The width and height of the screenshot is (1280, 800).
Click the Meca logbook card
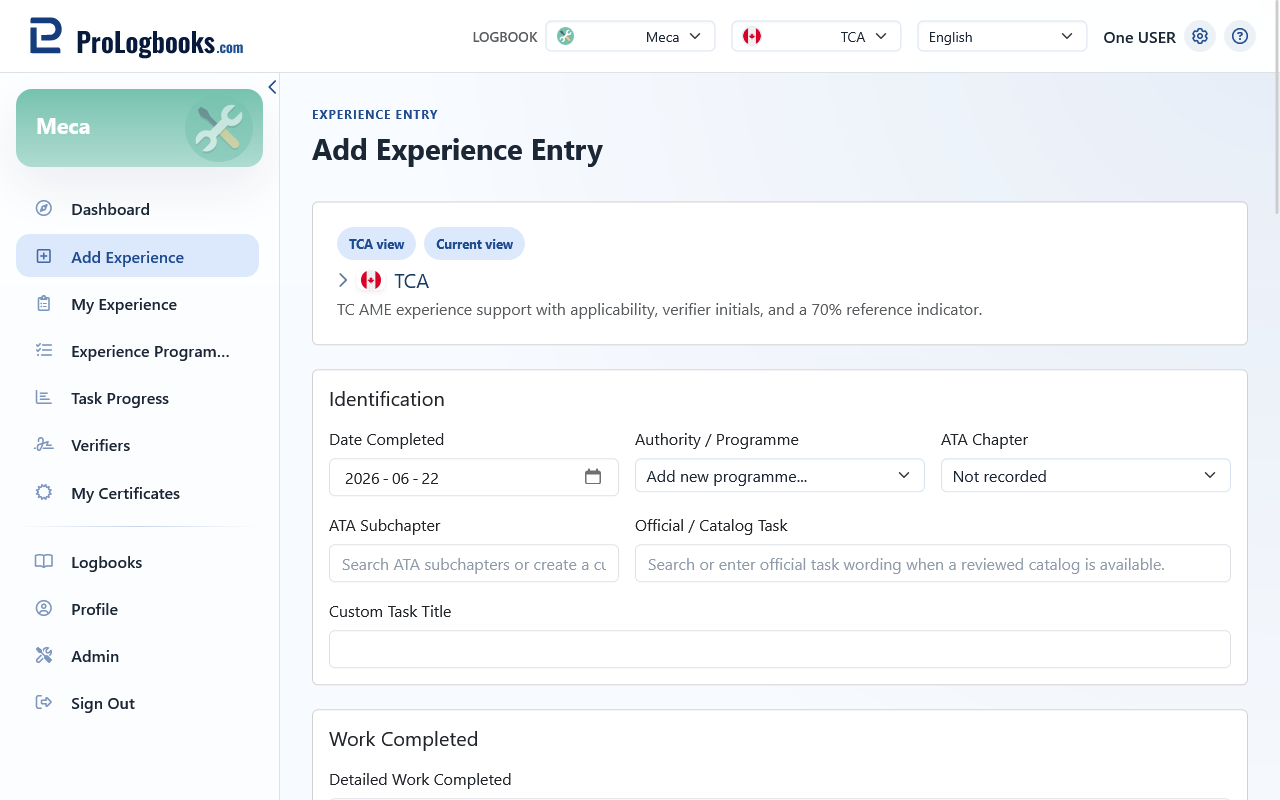(139, 128)
